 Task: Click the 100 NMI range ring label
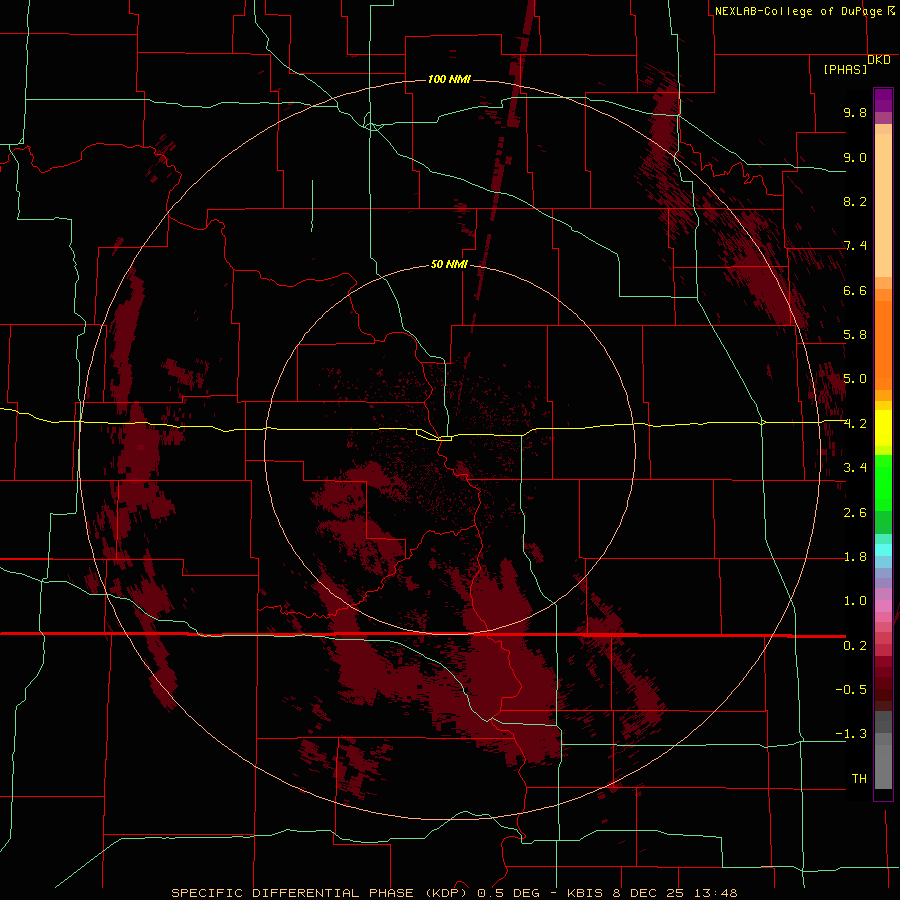449,79
